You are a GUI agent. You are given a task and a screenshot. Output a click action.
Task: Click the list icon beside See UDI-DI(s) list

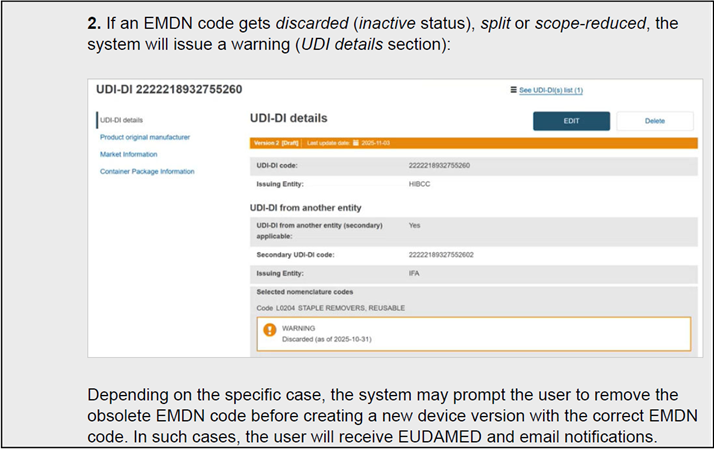click(513, 90)
